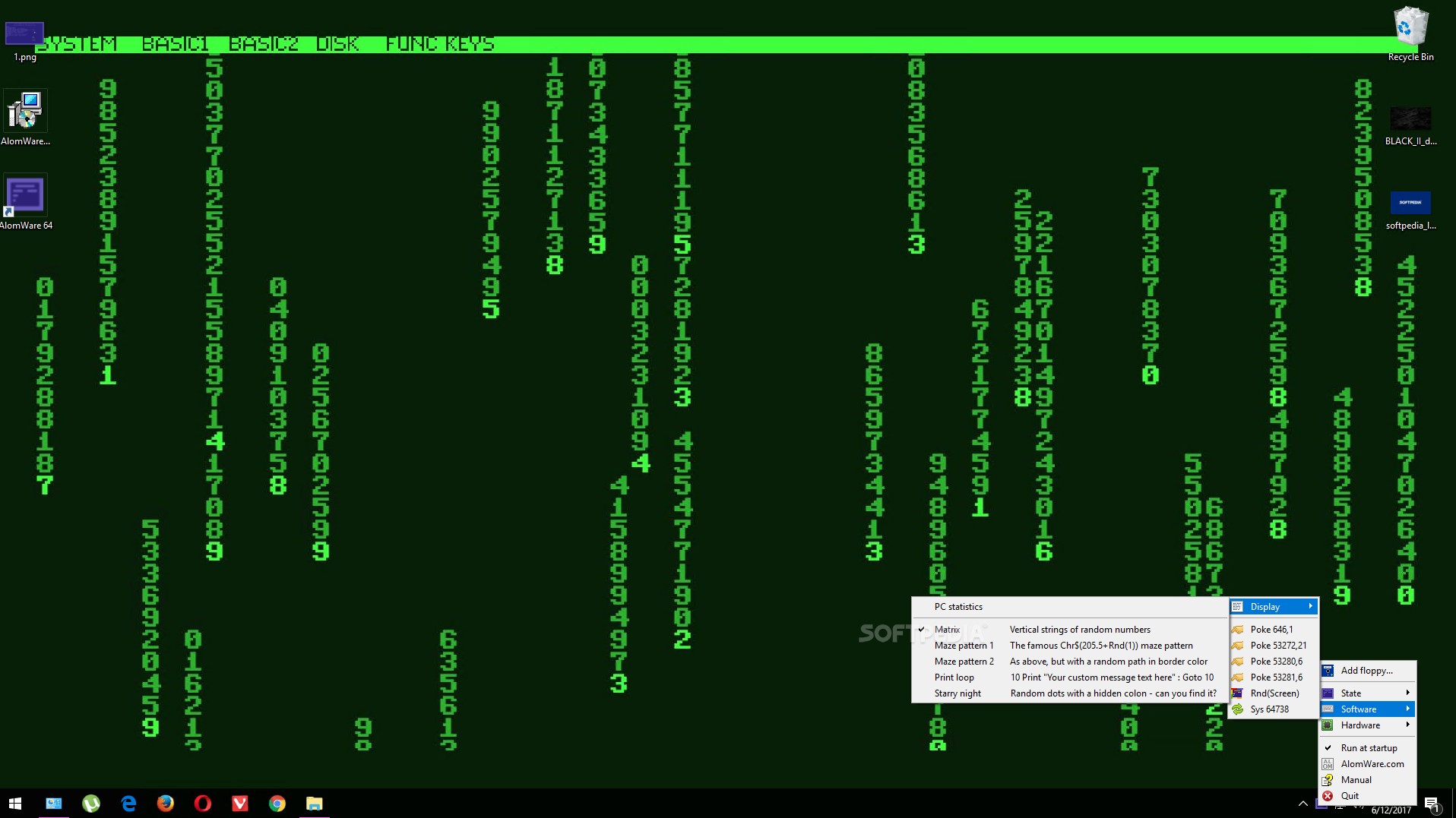Image resolution: width=1456 pixels, height=818 pixels.
Task: Click the hand icon beside Poke 53272,21
Action: pyautogui.click(x=1238, y=645)
